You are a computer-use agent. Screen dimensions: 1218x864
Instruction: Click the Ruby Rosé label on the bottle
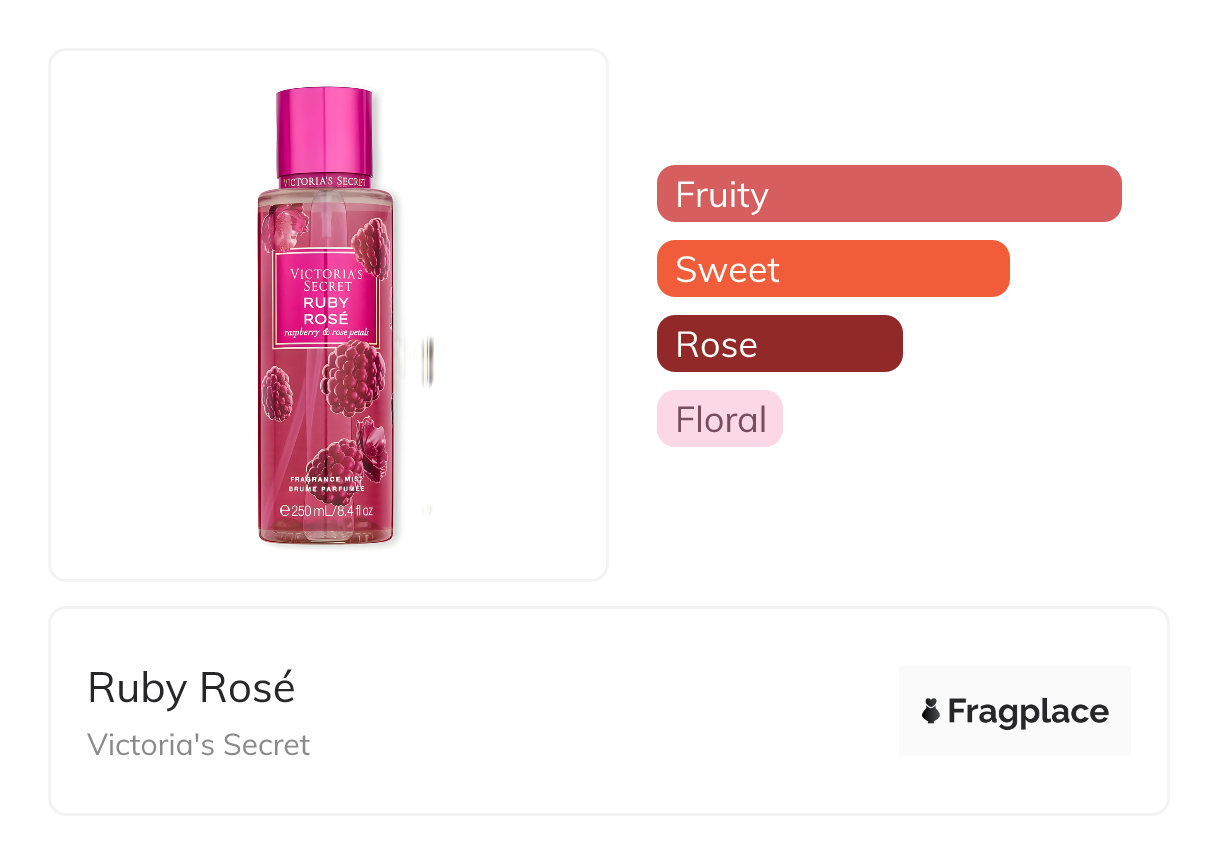[325, 310]
